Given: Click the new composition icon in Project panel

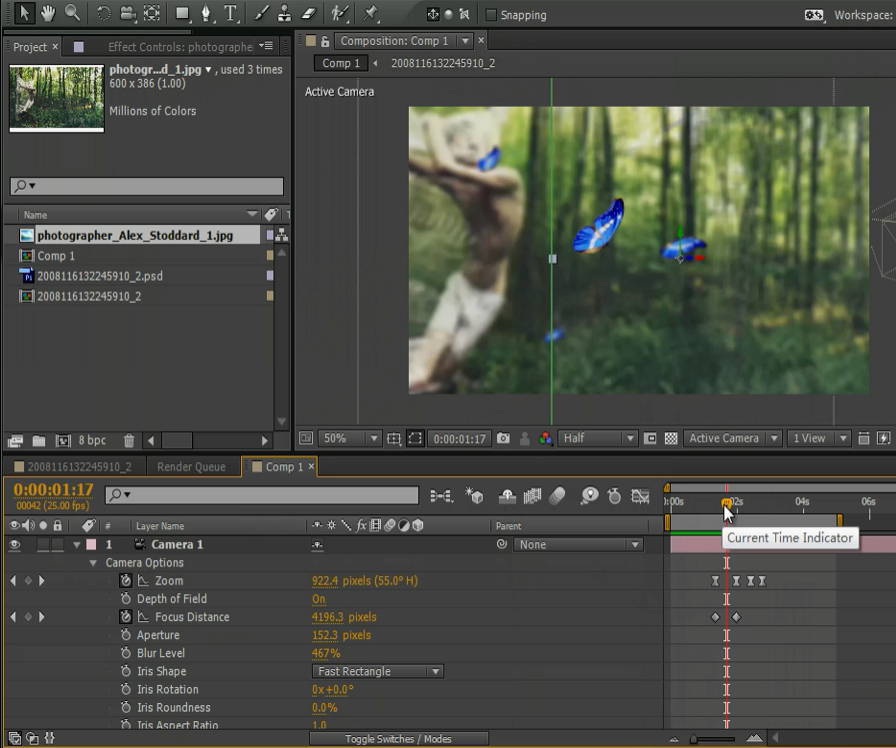Looking at the screenshot, I should (63, 441).
